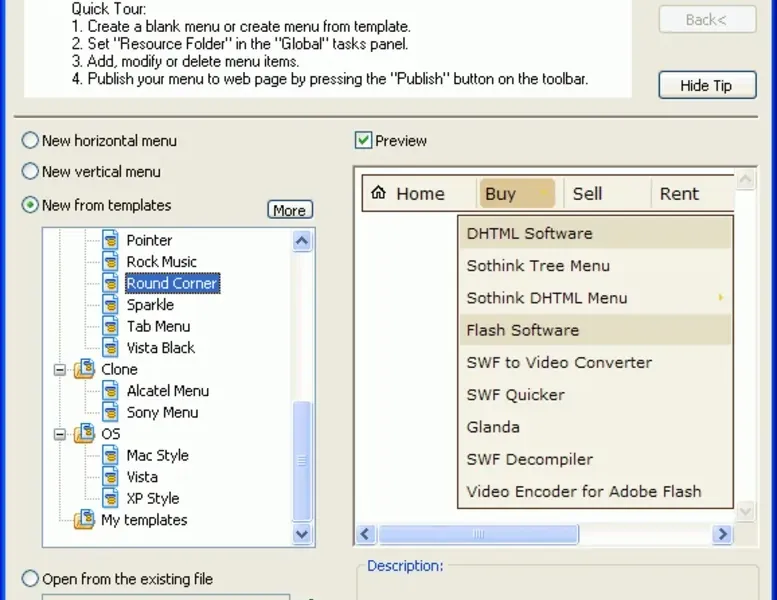Screen dimensions: 777x600
Task: Click the Round Corner template icon
Action: click(x=111, y=283)
